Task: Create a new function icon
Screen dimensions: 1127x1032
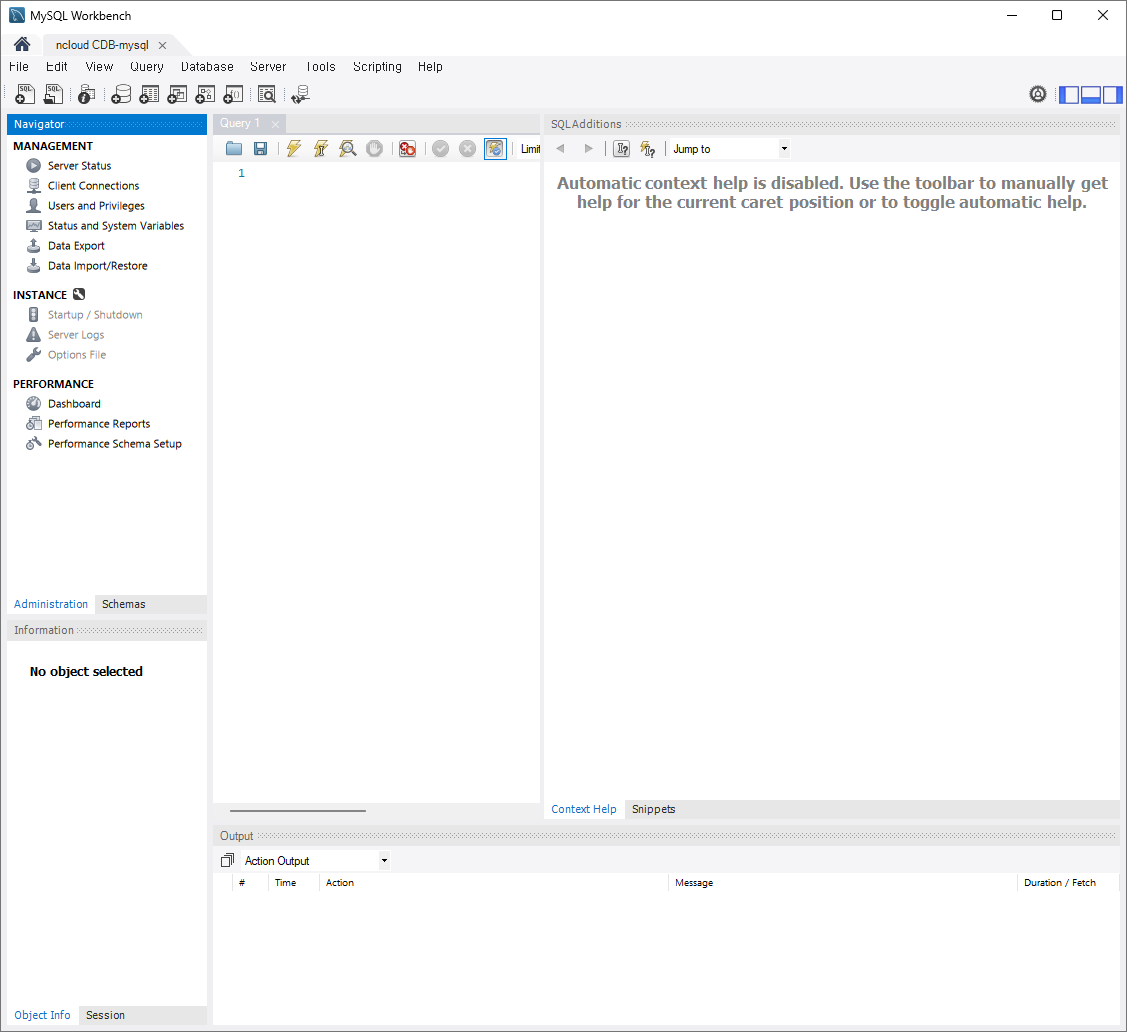Action: point(233,94)
